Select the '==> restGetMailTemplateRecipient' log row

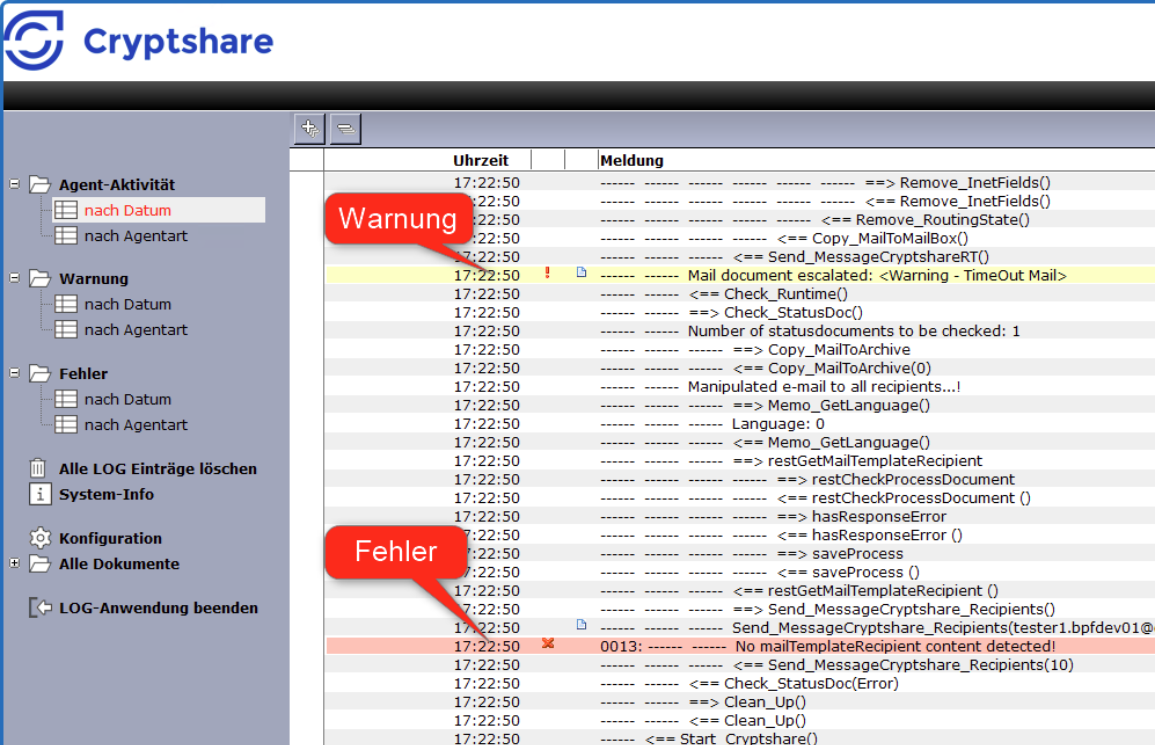(x=740, y=461)
